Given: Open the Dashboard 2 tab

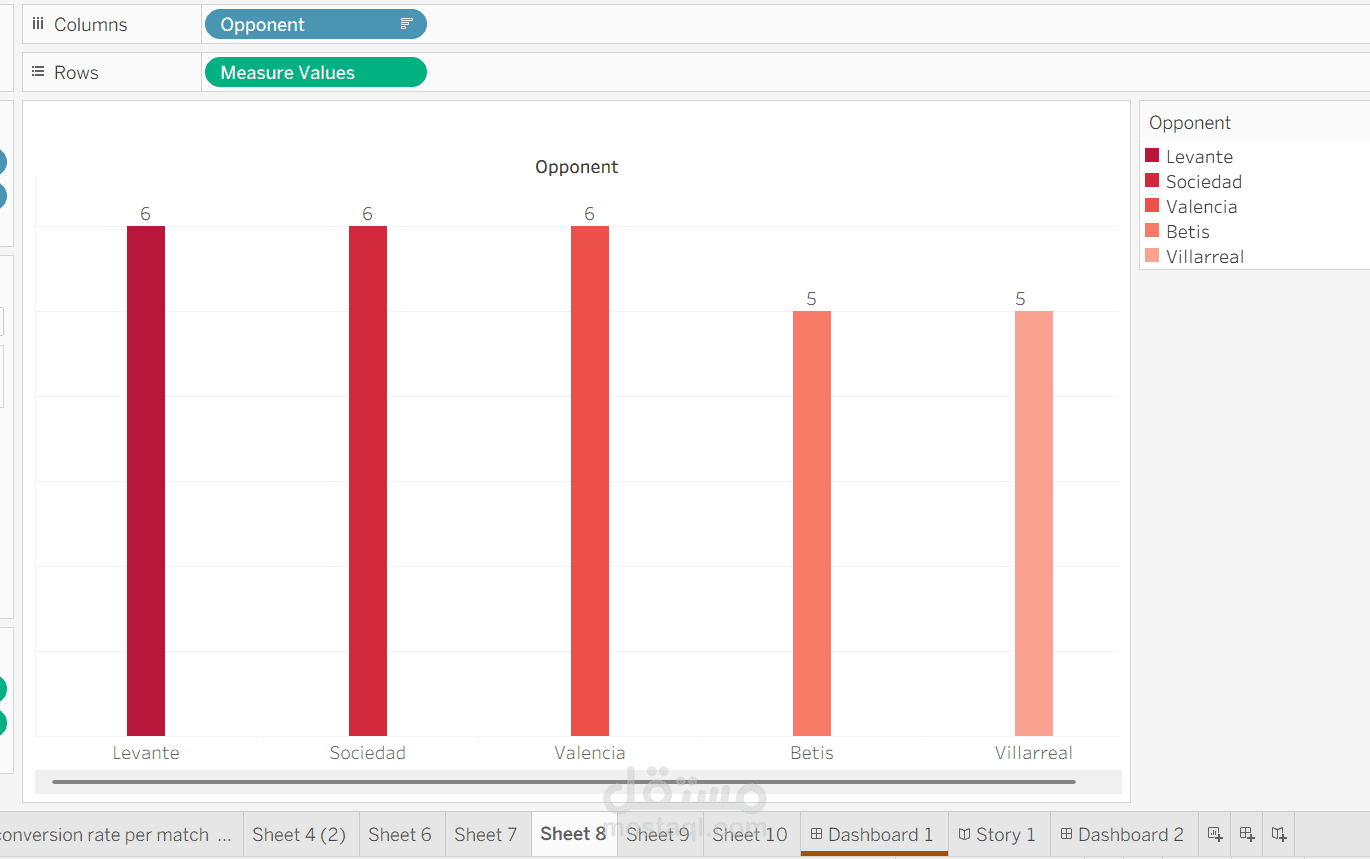Looking at the screenshot, I should [x=1123, y=834].
